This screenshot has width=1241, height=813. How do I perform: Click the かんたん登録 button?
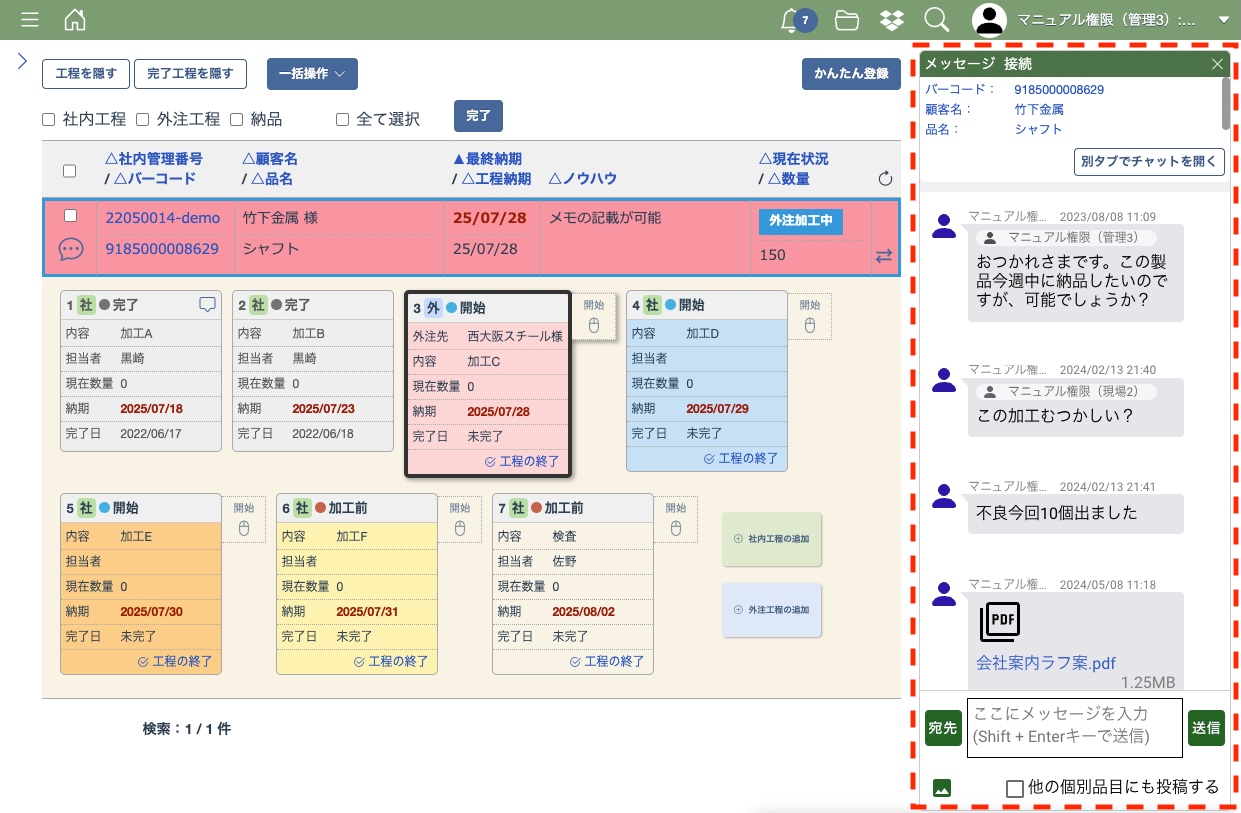(851, 74)
